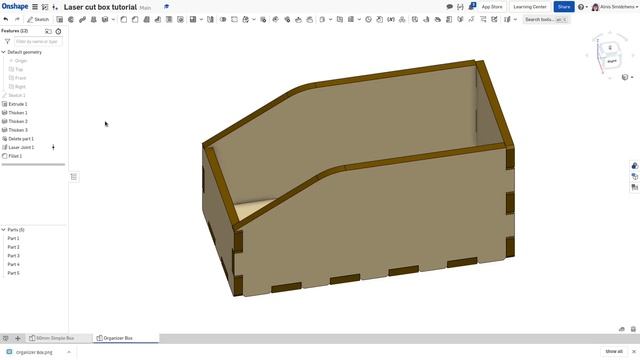Click the tab manager icon at bottom left
Screen dimensions: 640x360
click(6, 338)
